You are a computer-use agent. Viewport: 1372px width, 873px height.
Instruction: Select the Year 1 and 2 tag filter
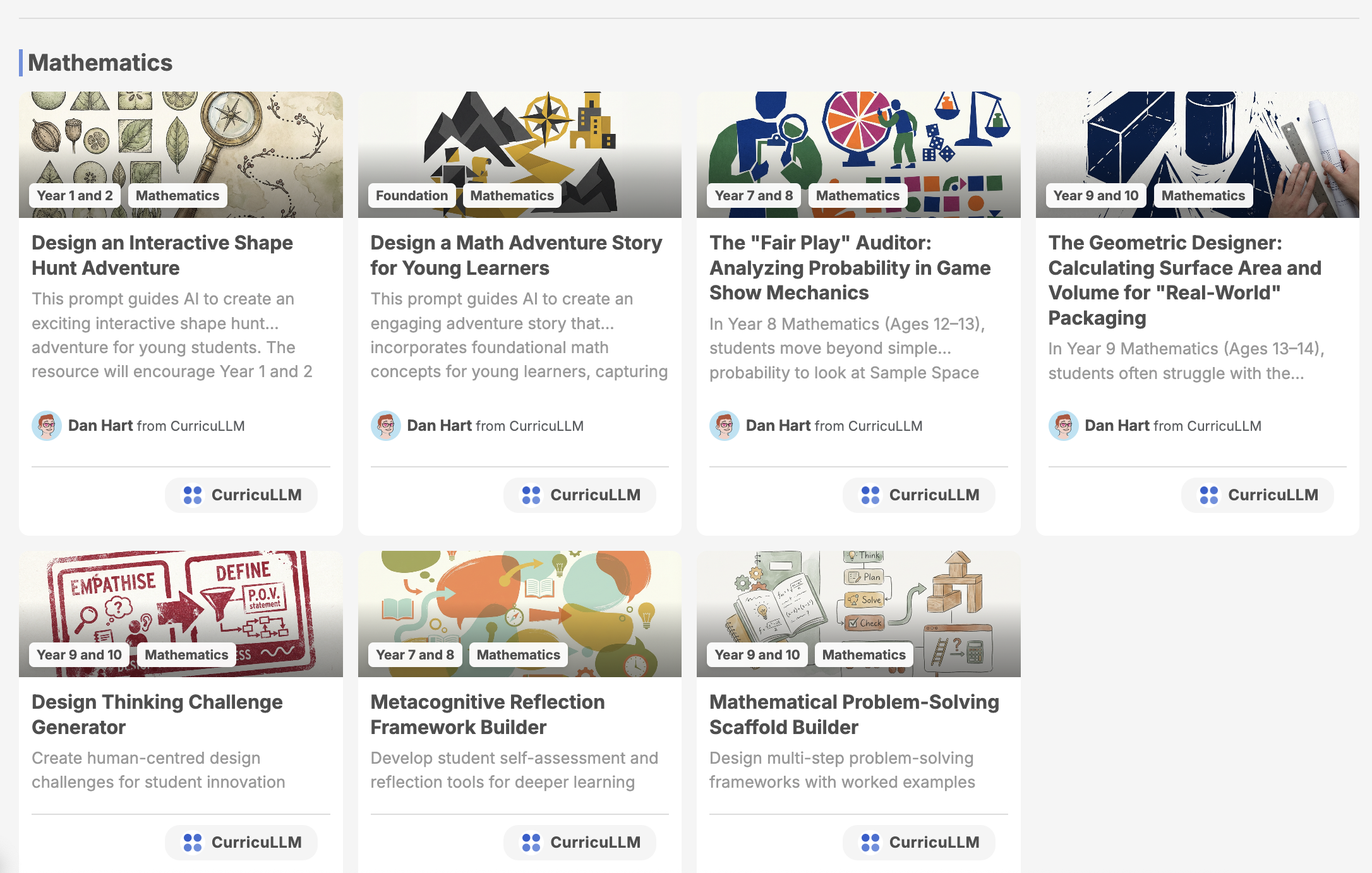pos(74,195)
